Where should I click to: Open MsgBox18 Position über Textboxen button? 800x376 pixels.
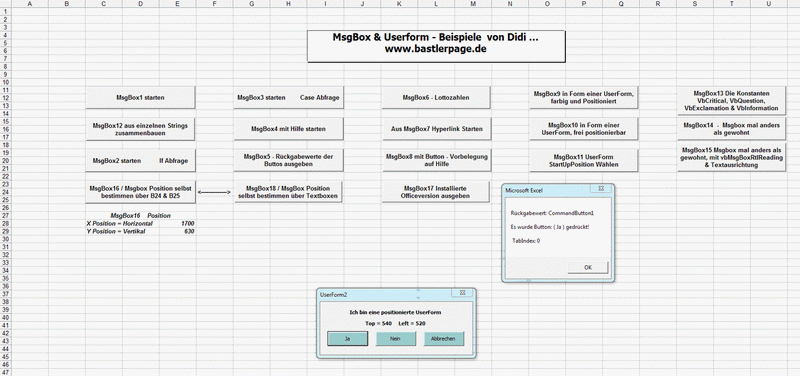288,192
